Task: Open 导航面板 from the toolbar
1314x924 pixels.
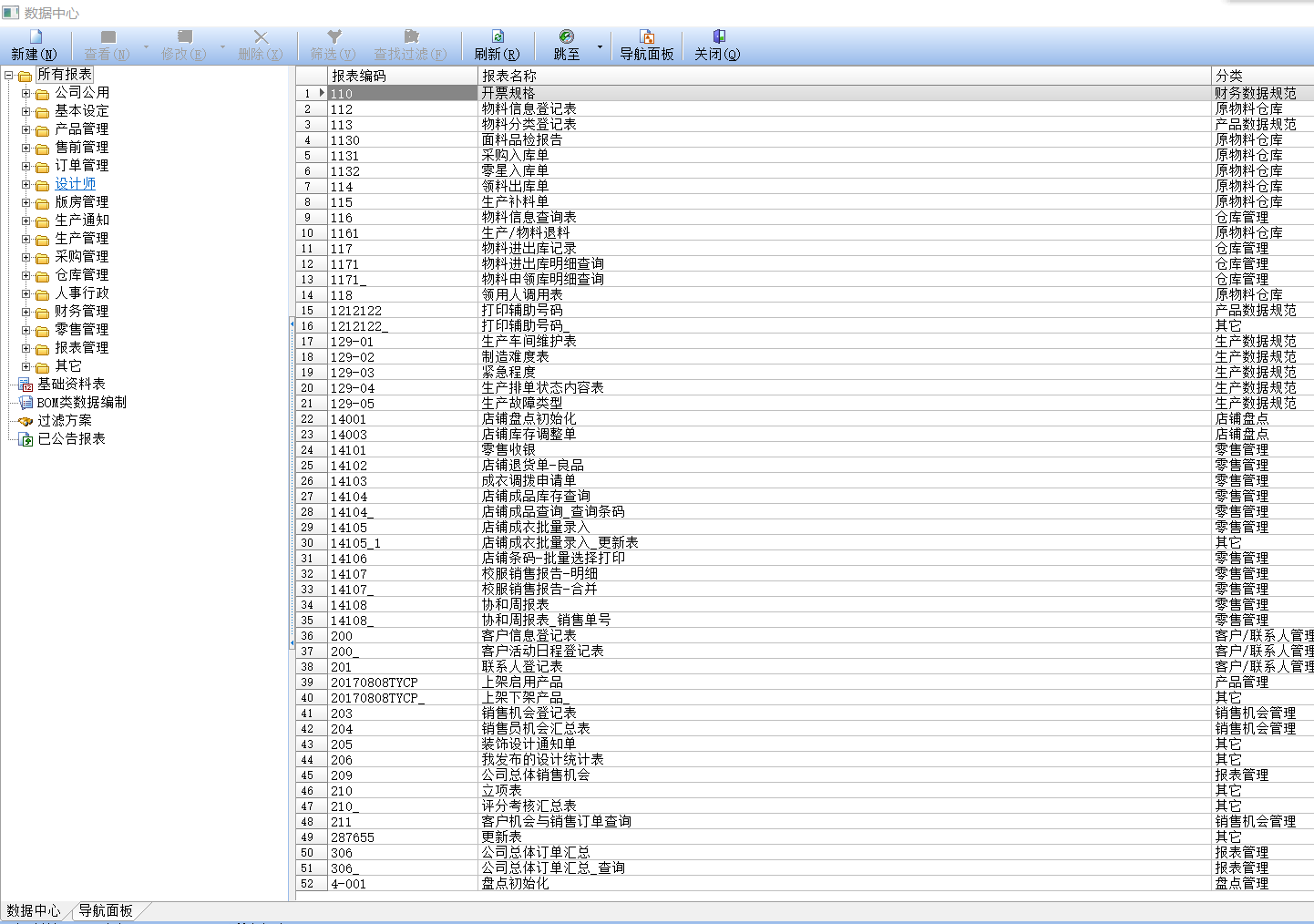Action: pos(647,46)
